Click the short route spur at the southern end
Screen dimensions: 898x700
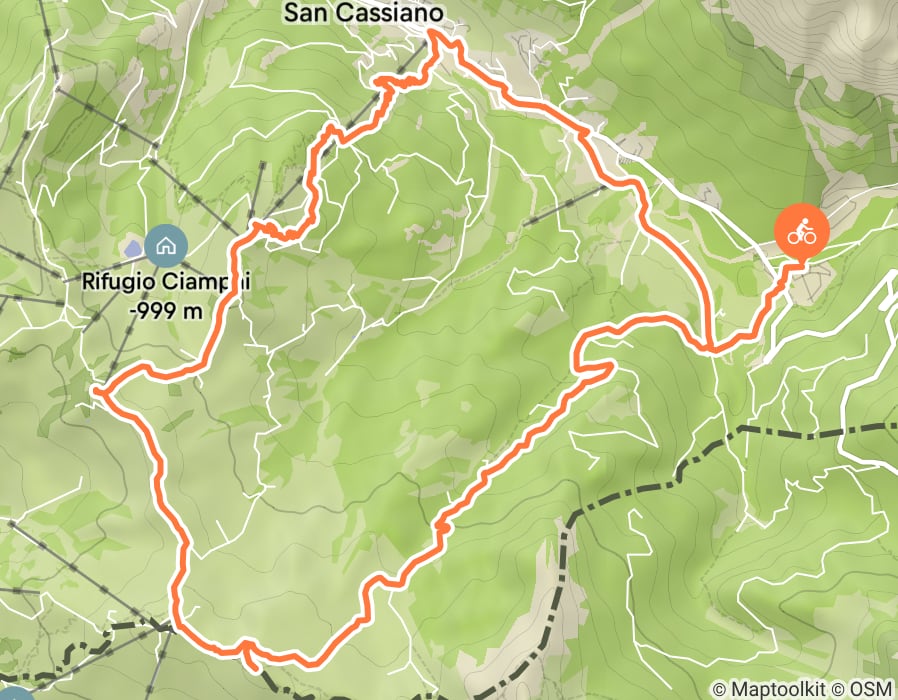pos(250,655)
